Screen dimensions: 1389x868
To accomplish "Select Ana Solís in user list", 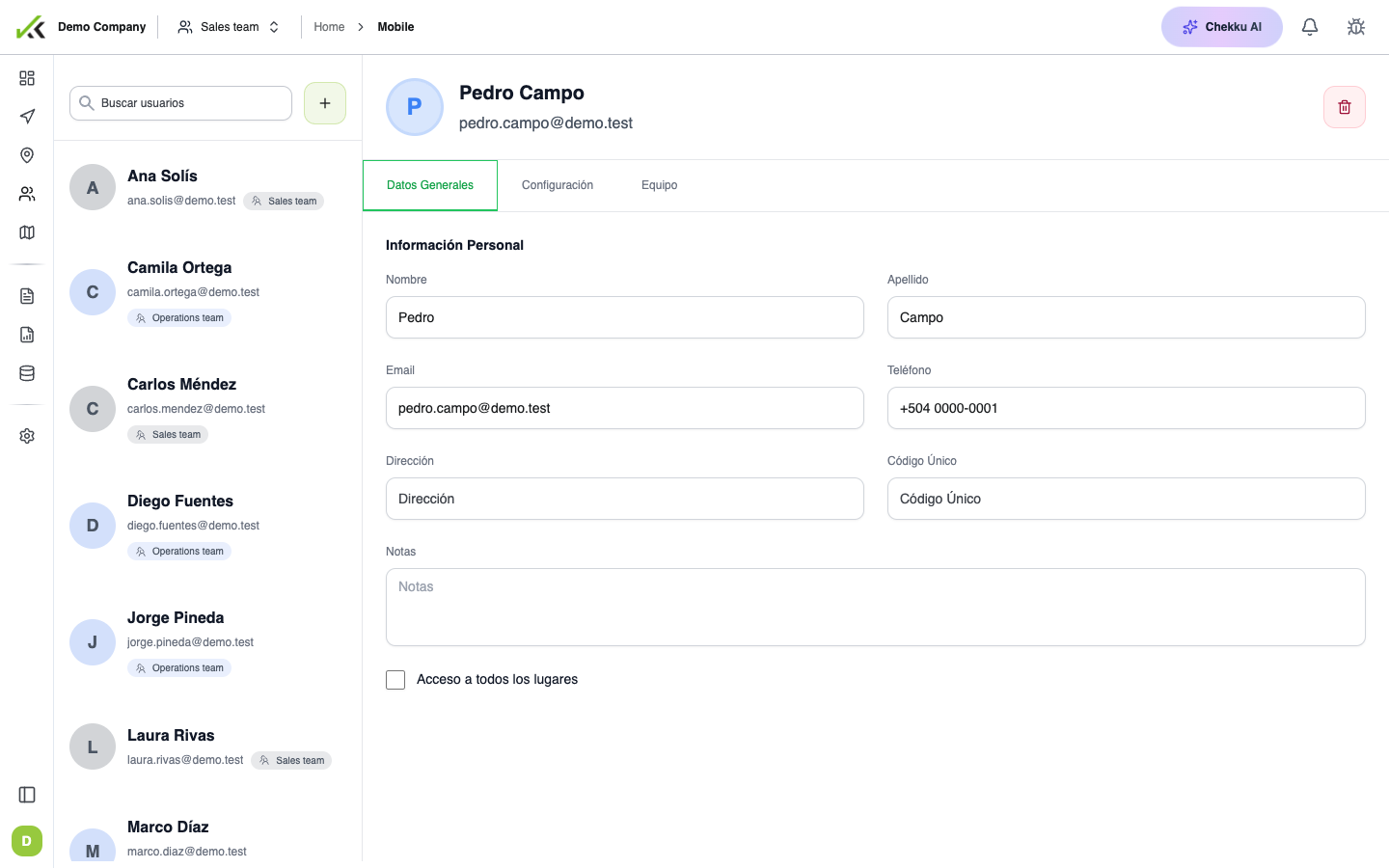I will coord(208,187).
